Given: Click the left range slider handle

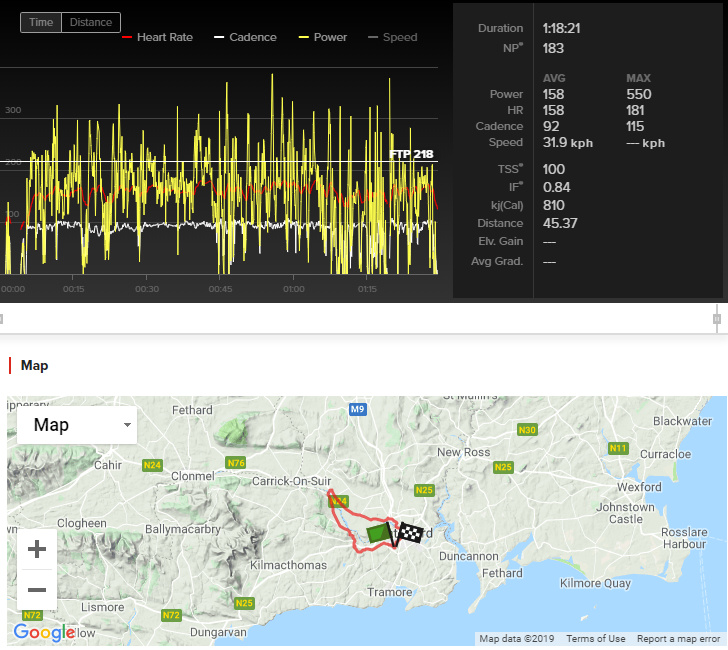Looking at the screenshot, I should 1,319.
